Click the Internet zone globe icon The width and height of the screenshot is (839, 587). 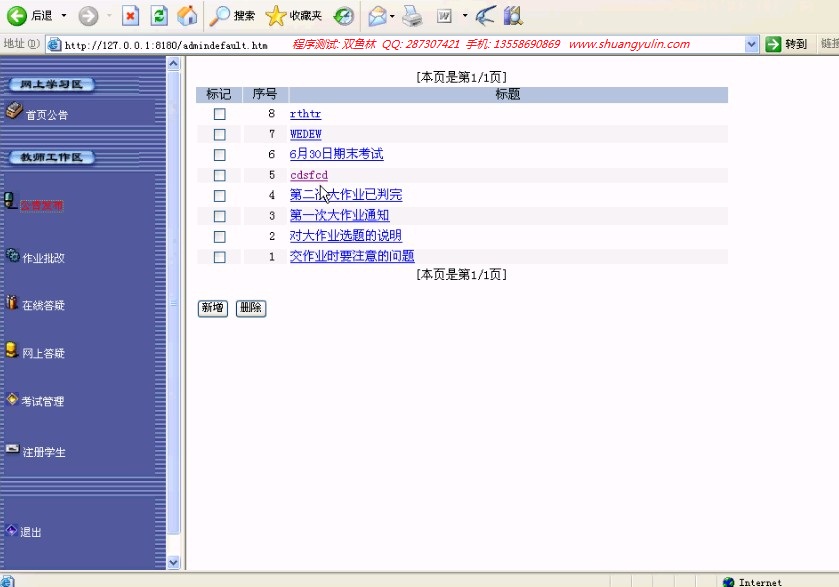[x=728, y=582]
